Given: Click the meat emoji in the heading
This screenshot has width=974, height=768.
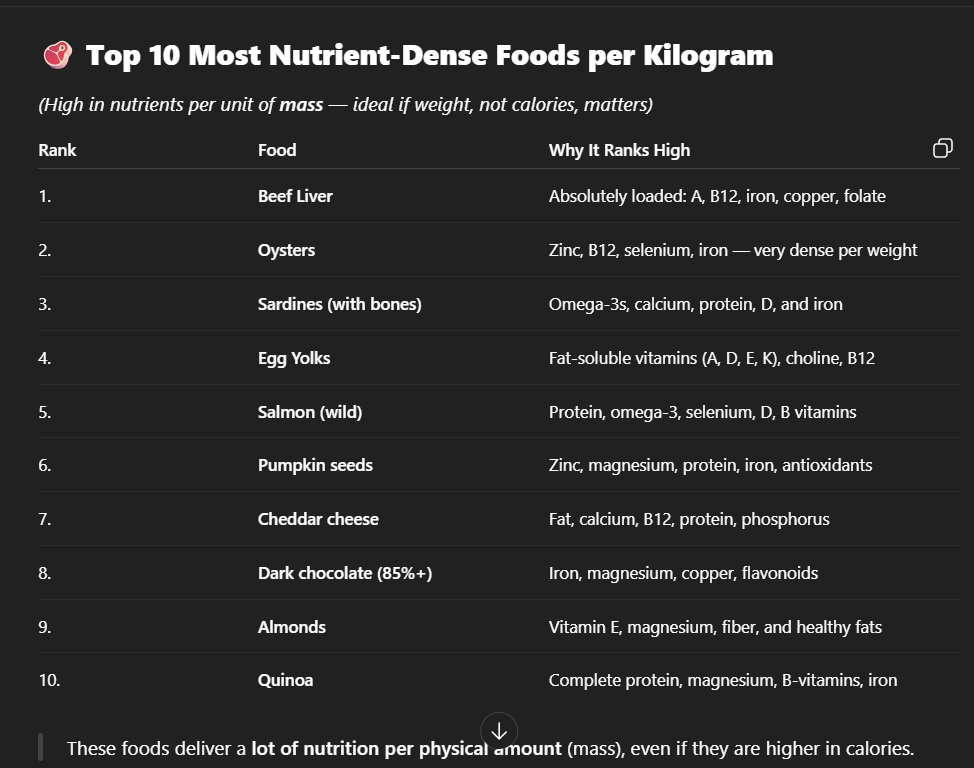Looking at the screenshot, I should coord(58,55).
